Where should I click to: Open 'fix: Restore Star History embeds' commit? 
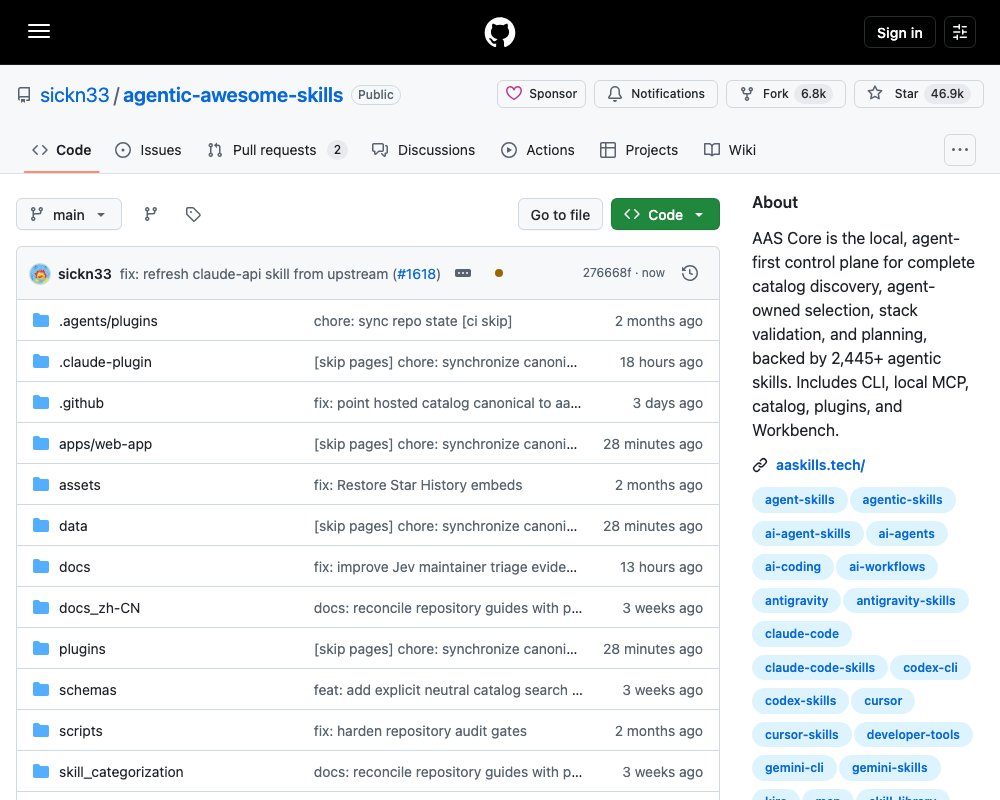click(418, 485)
